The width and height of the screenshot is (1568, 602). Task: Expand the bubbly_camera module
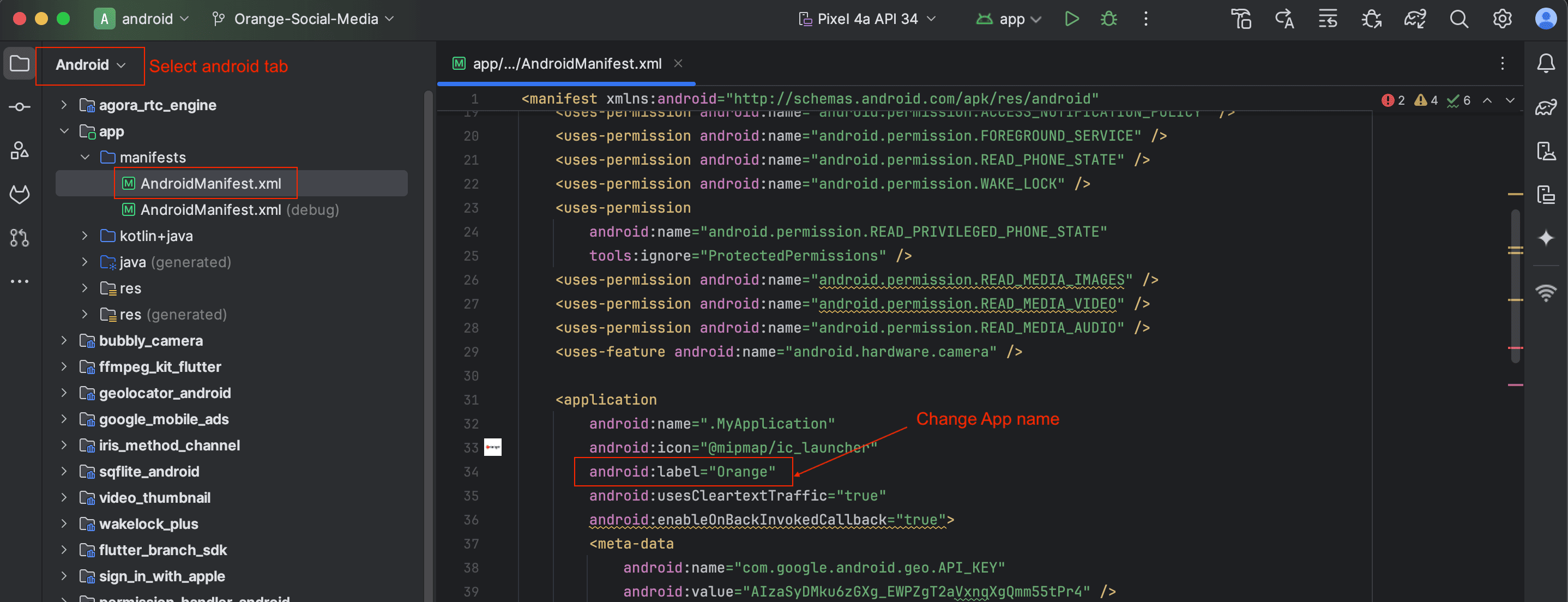coord(64,341)
